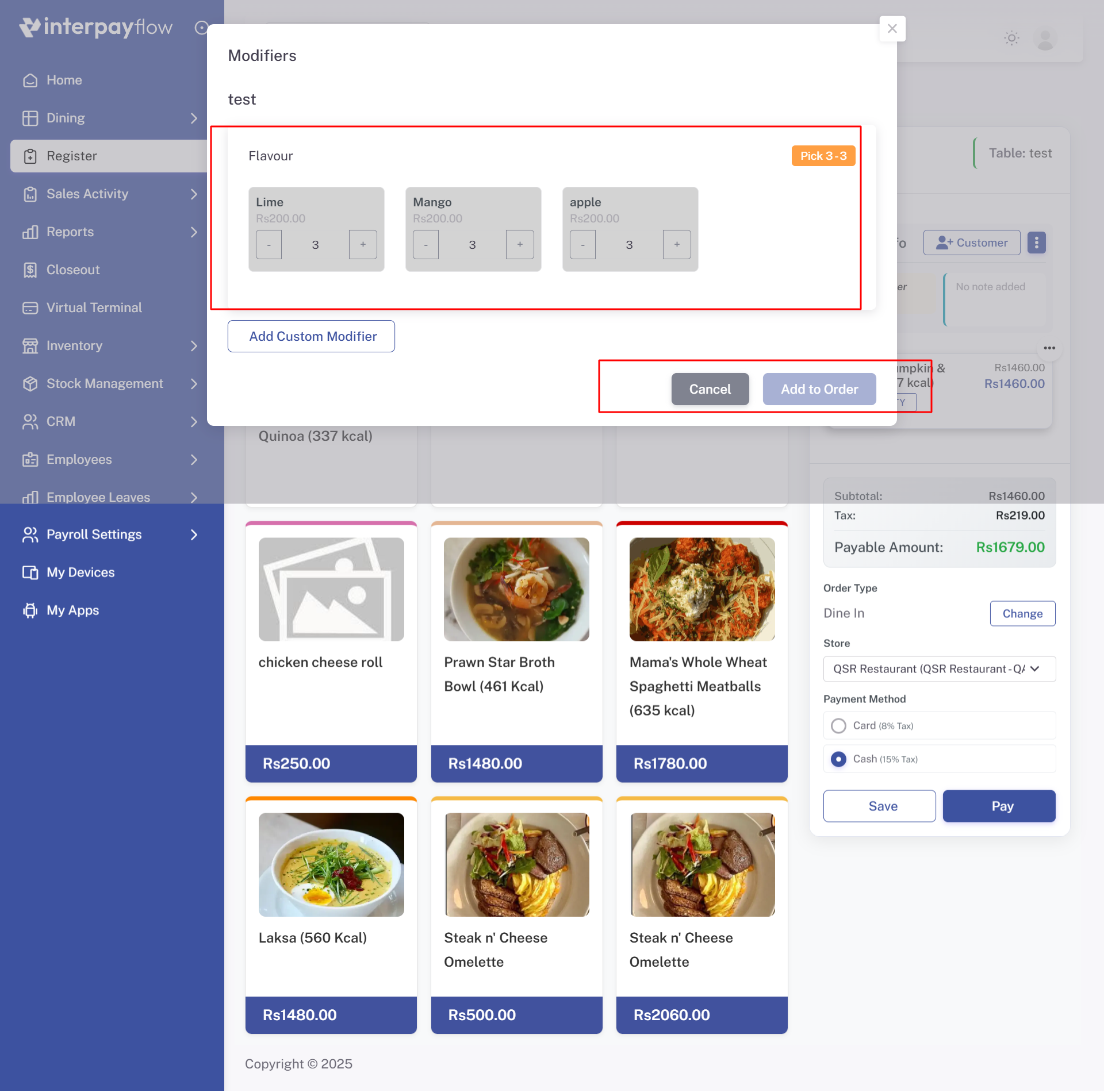Click the Customer button

pyautogui.click(x=972, y=243)
